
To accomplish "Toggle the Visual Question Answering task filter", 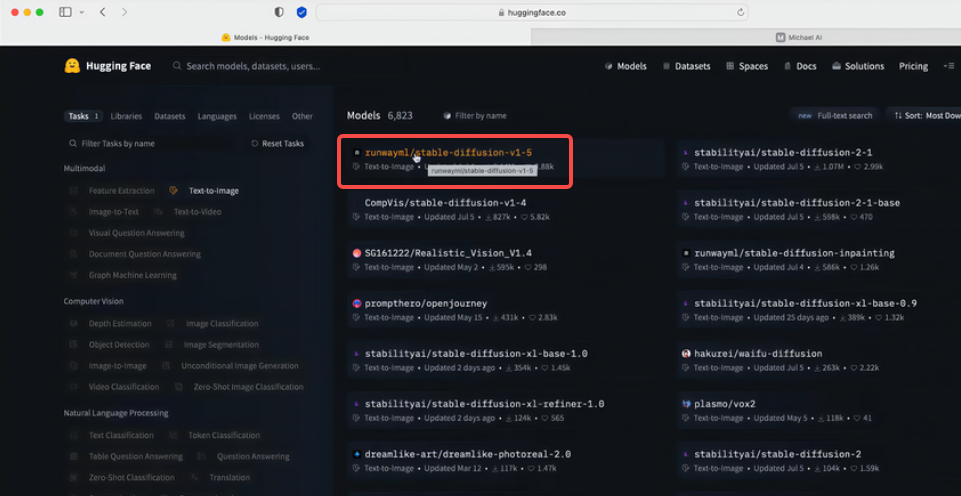I will coord(127,233).
